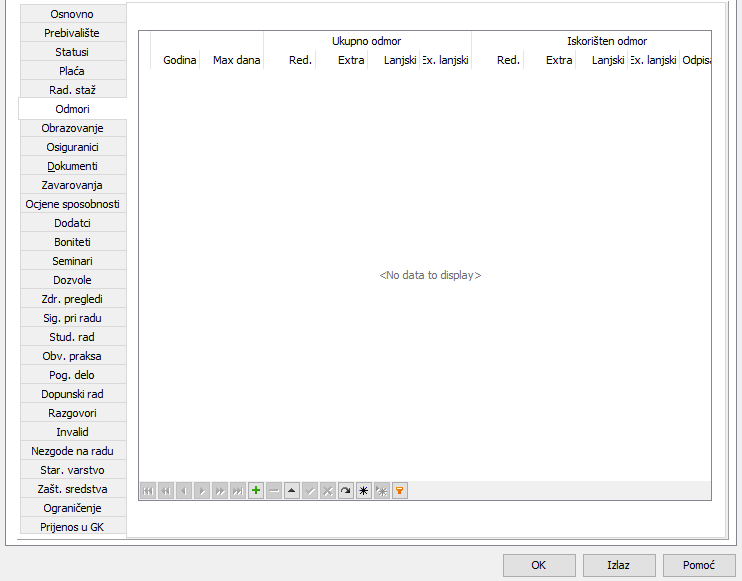Screen dimensions: 742x581
Task: Click the next record arrow icon
Action: [202, 491]
